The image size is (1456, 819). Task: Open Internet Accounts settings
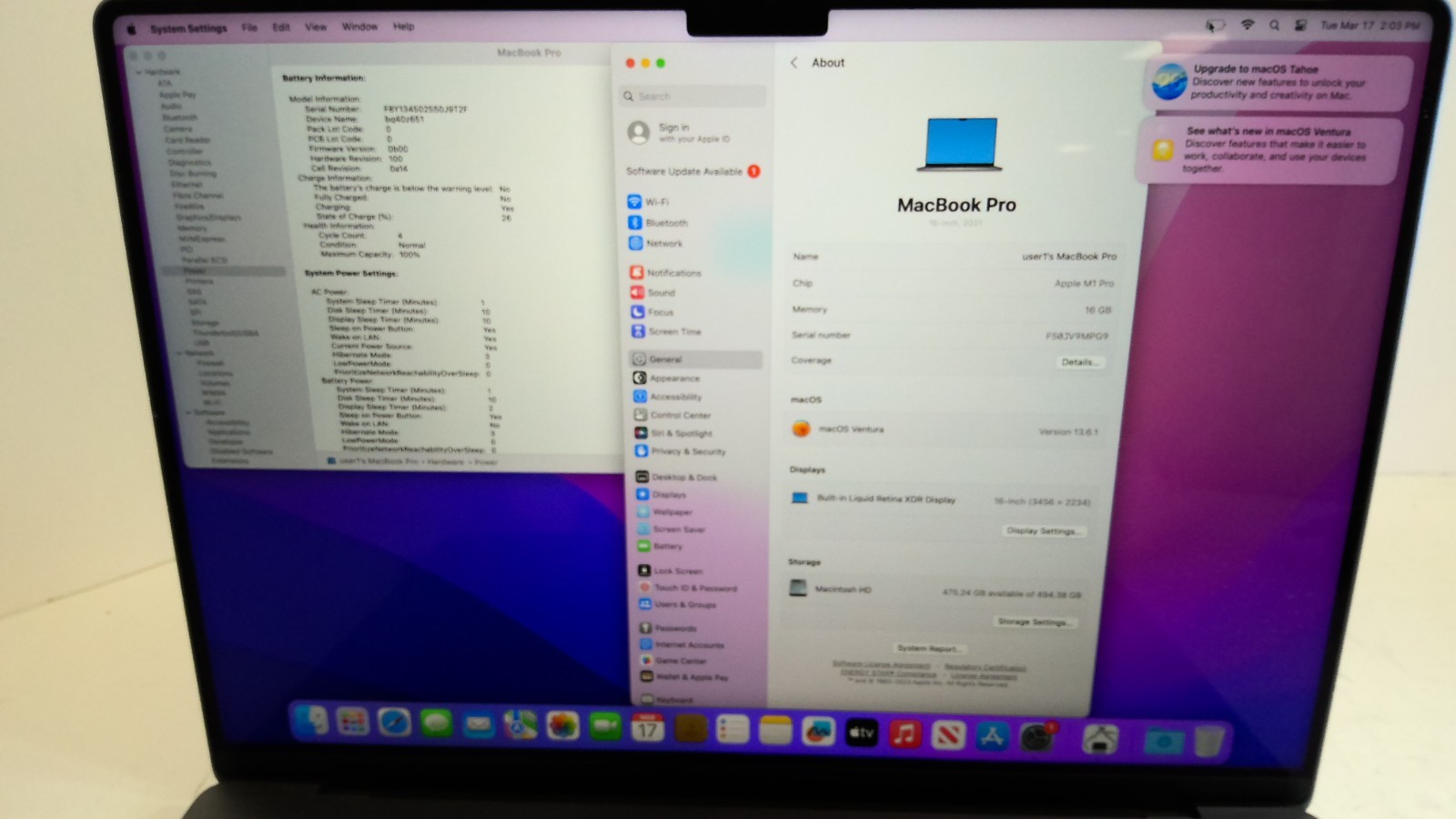(x=682, y=644)
